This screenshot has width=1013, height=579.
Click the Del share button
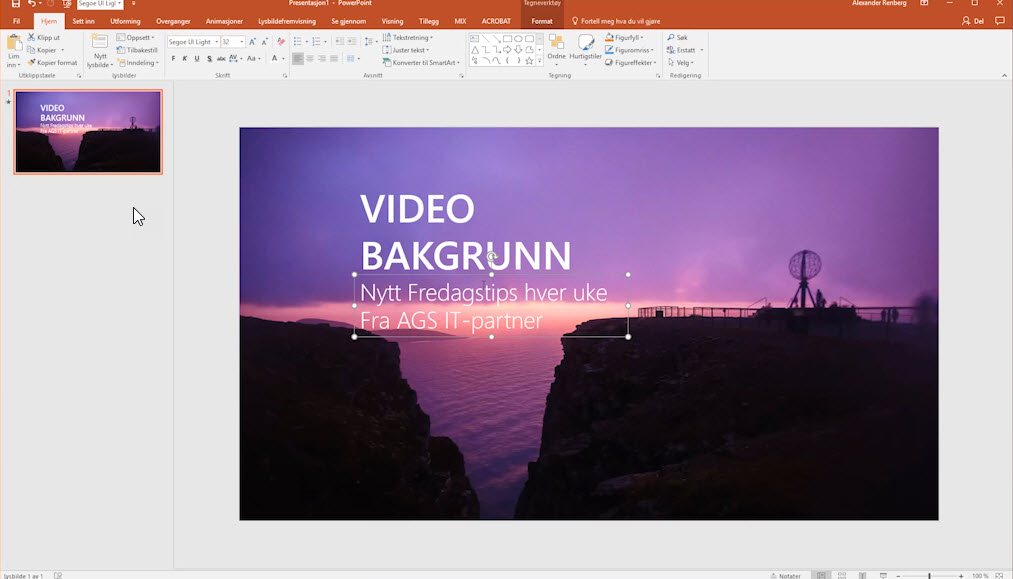click(973, 21)
